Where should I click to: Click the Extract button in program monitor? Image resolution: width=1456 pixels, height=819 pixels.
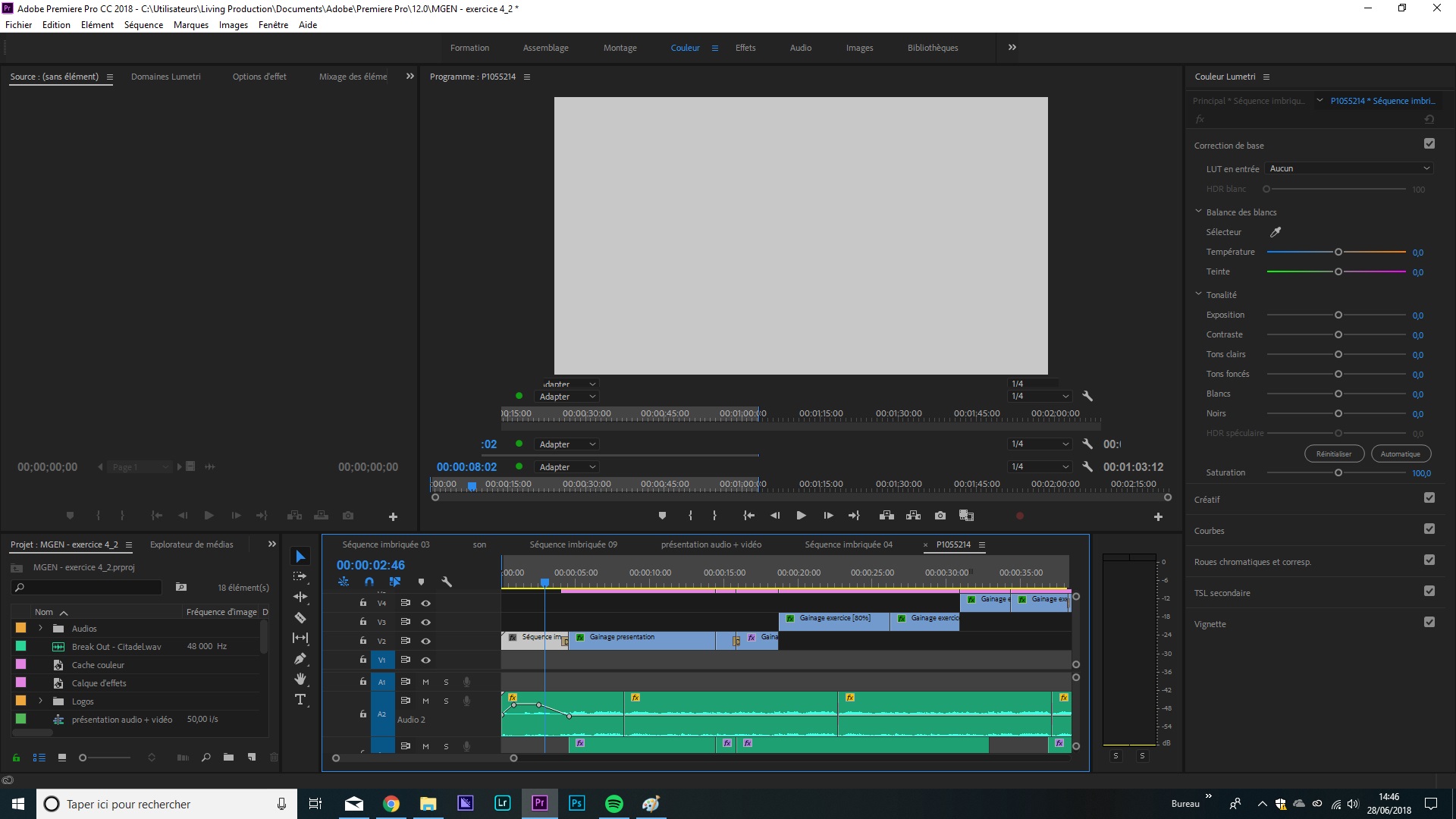913,516
